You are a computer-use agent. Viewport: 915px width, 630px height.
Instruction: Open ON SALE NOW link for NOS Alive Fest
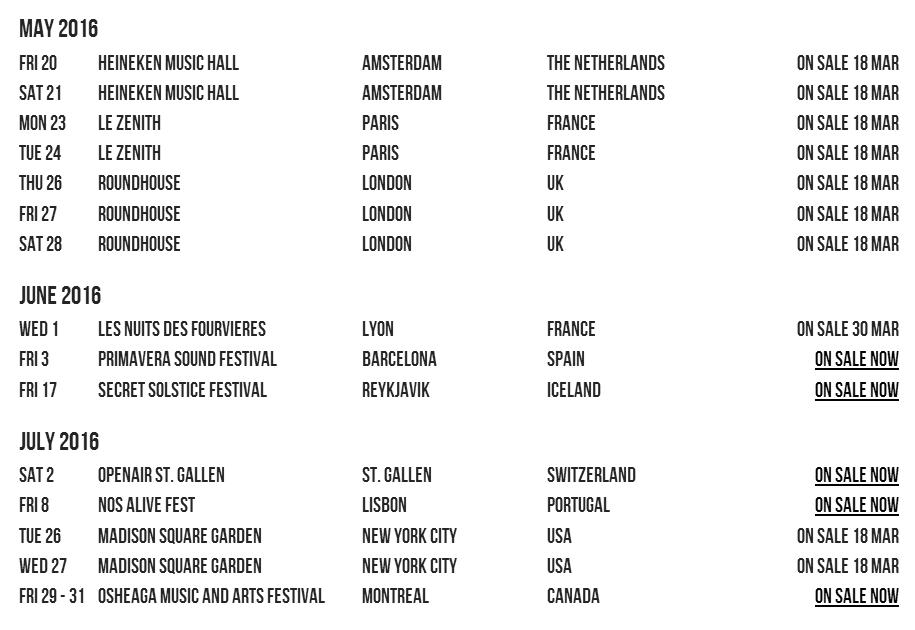pyautogui.click(x=856, y=505)
